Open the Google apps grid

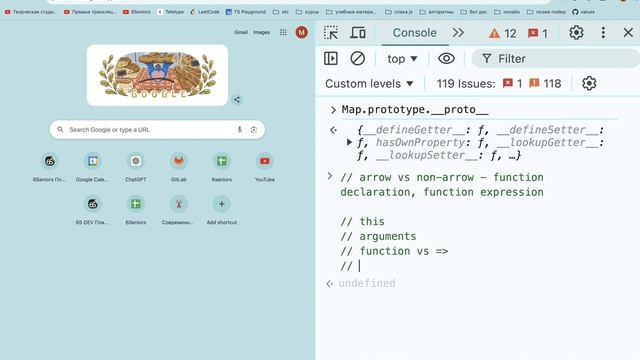(283, 32)
